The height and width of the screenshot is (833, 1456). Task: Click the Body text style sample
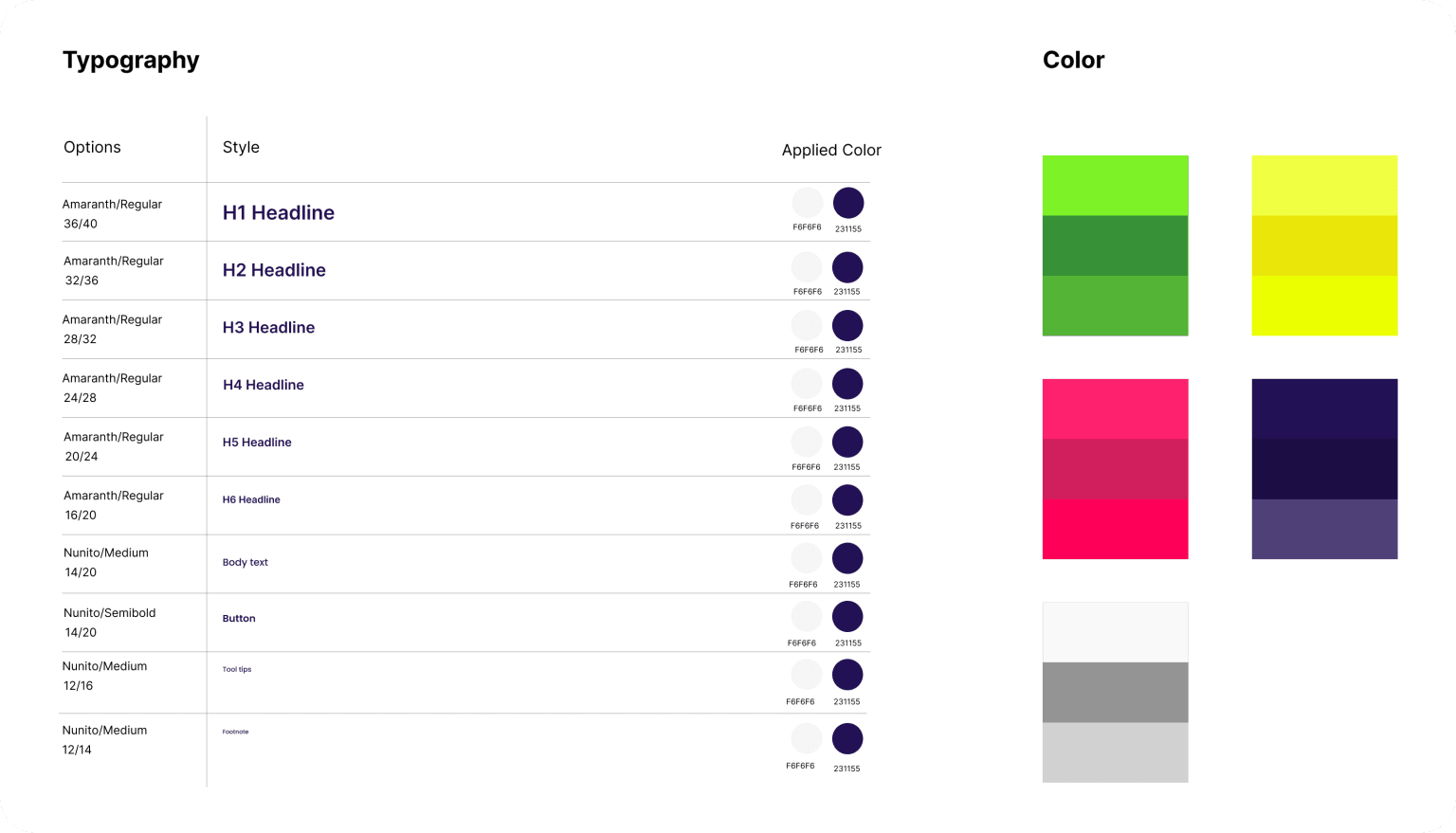[246, 563]
